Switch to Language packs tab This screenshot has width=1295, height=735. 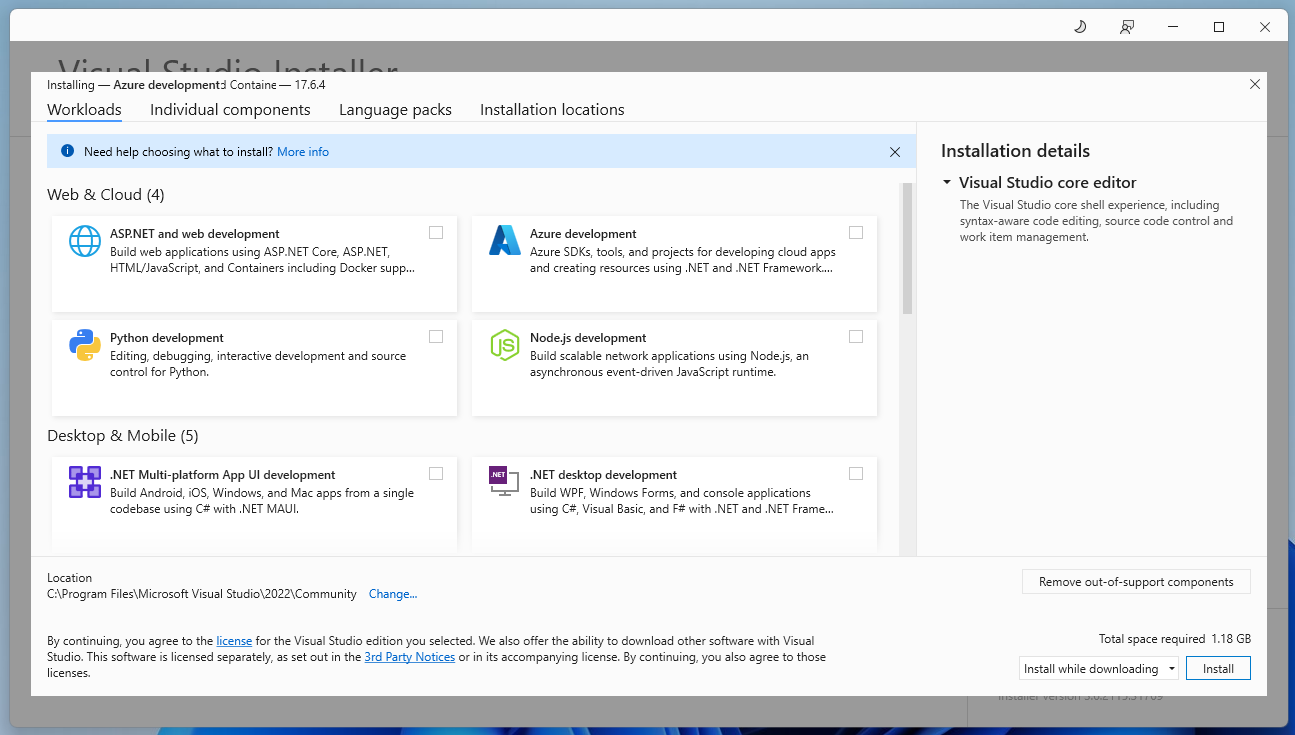point(395,110)
